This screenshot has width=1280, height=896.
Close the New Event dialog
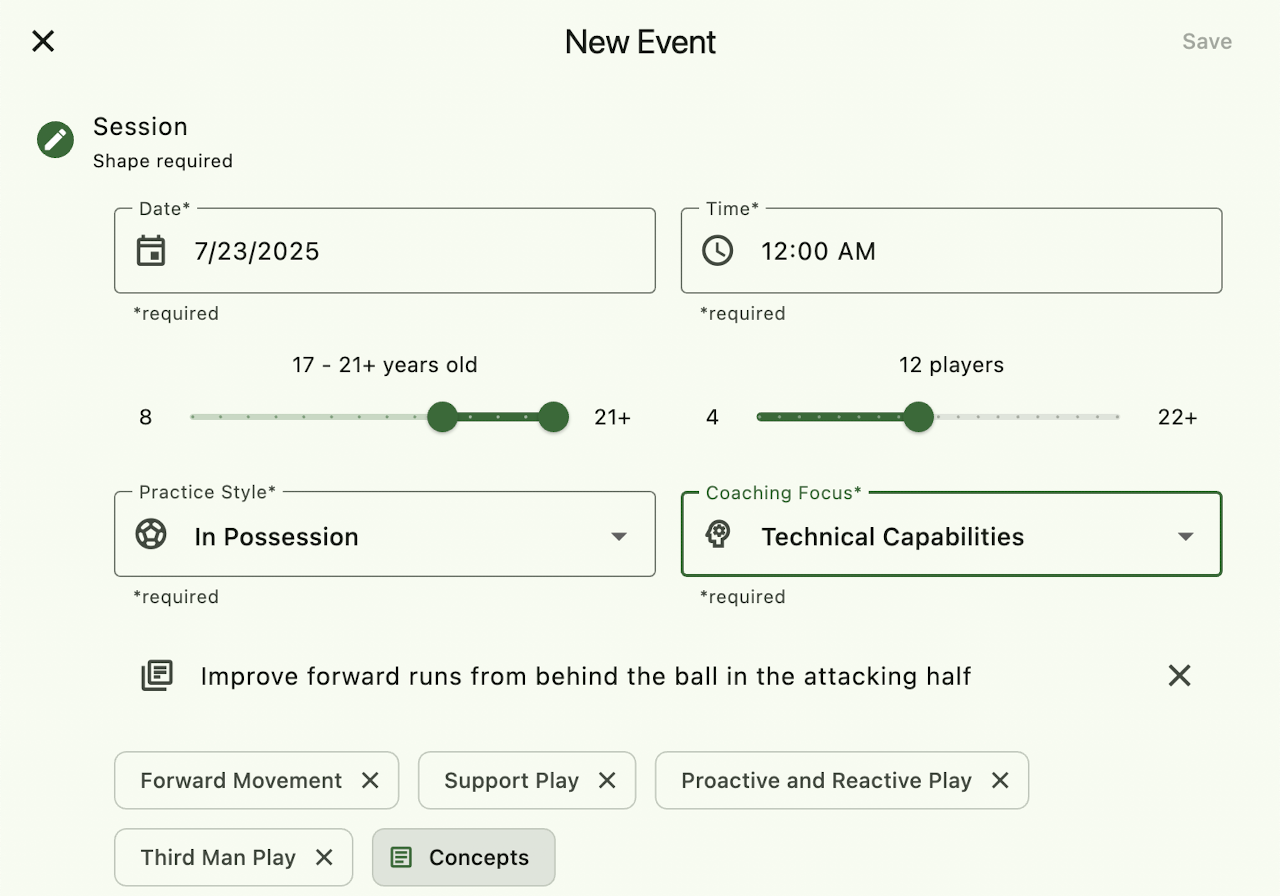point(43,41)
